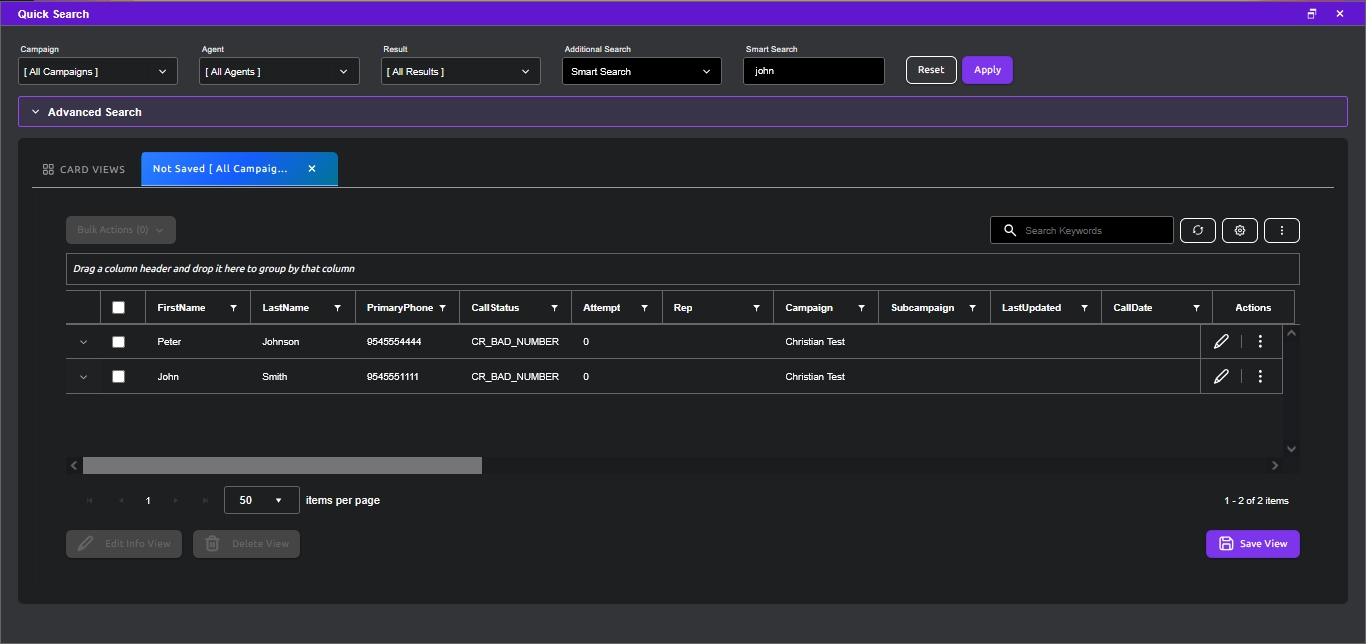
Task: Click the Edit Info View button
Action: tap(124, 544)
